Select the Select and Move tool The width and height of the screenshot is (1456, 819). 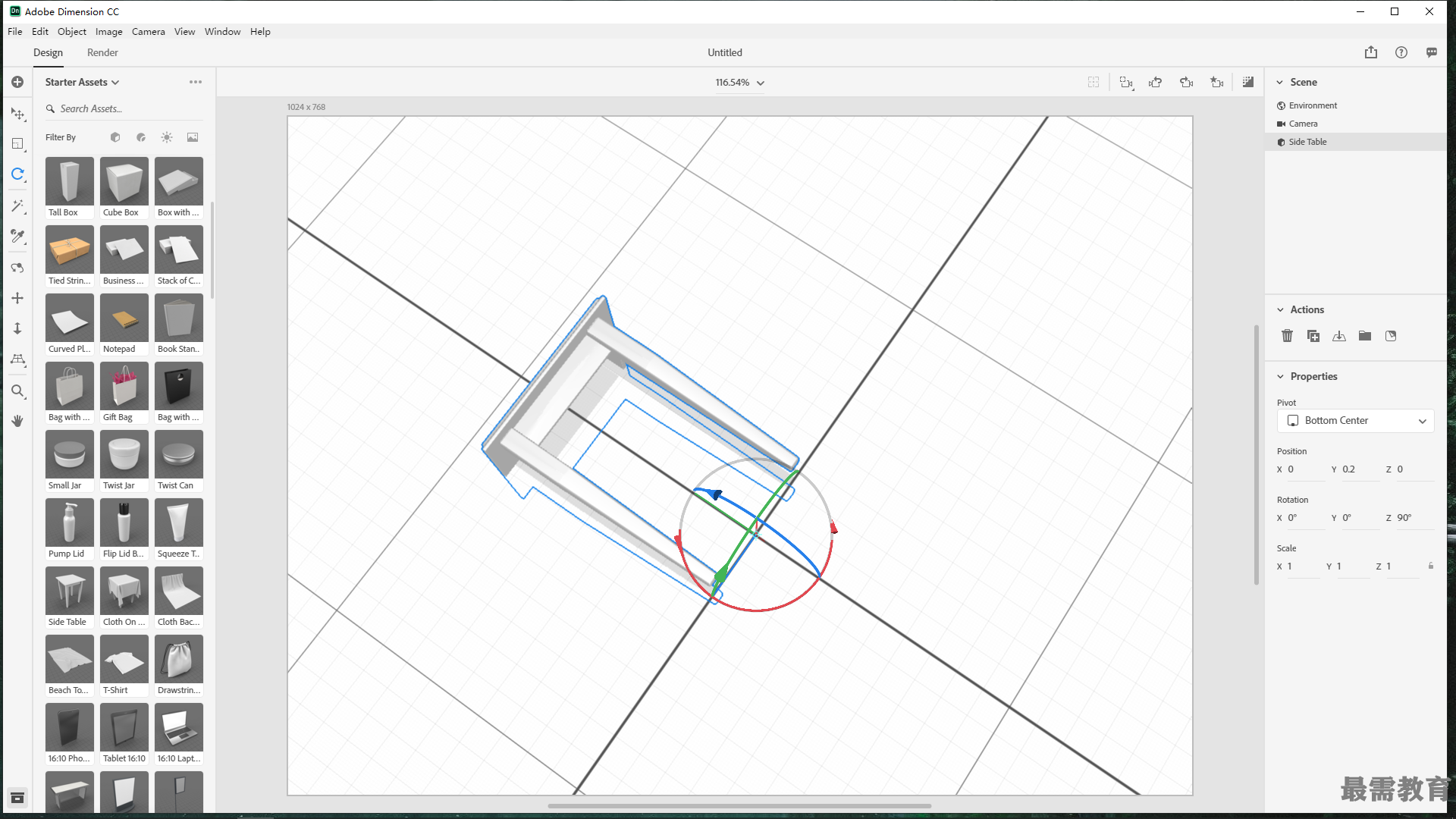click(17, 114)
